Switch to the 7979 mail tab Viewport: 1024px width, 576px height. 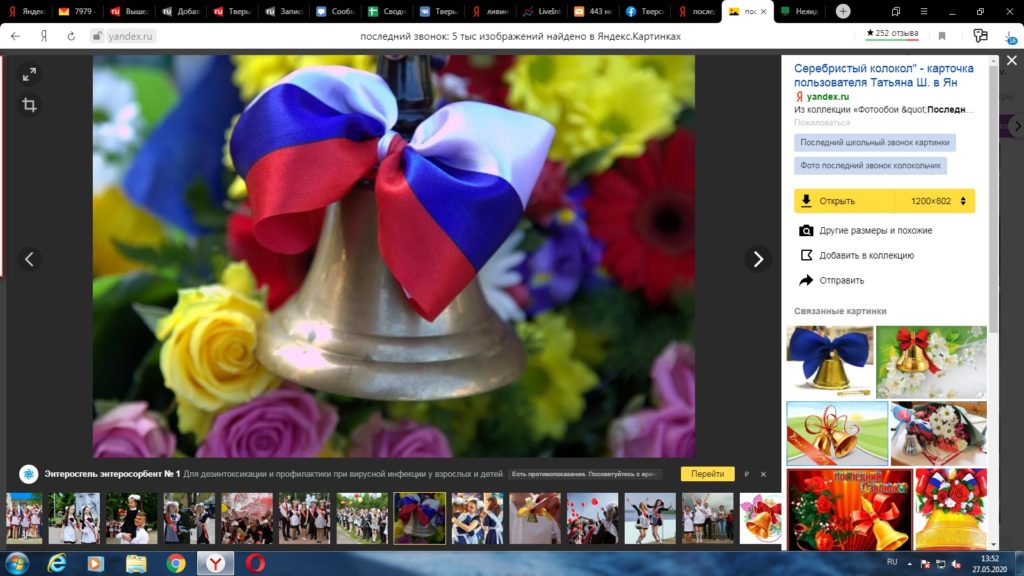[80, 11]
